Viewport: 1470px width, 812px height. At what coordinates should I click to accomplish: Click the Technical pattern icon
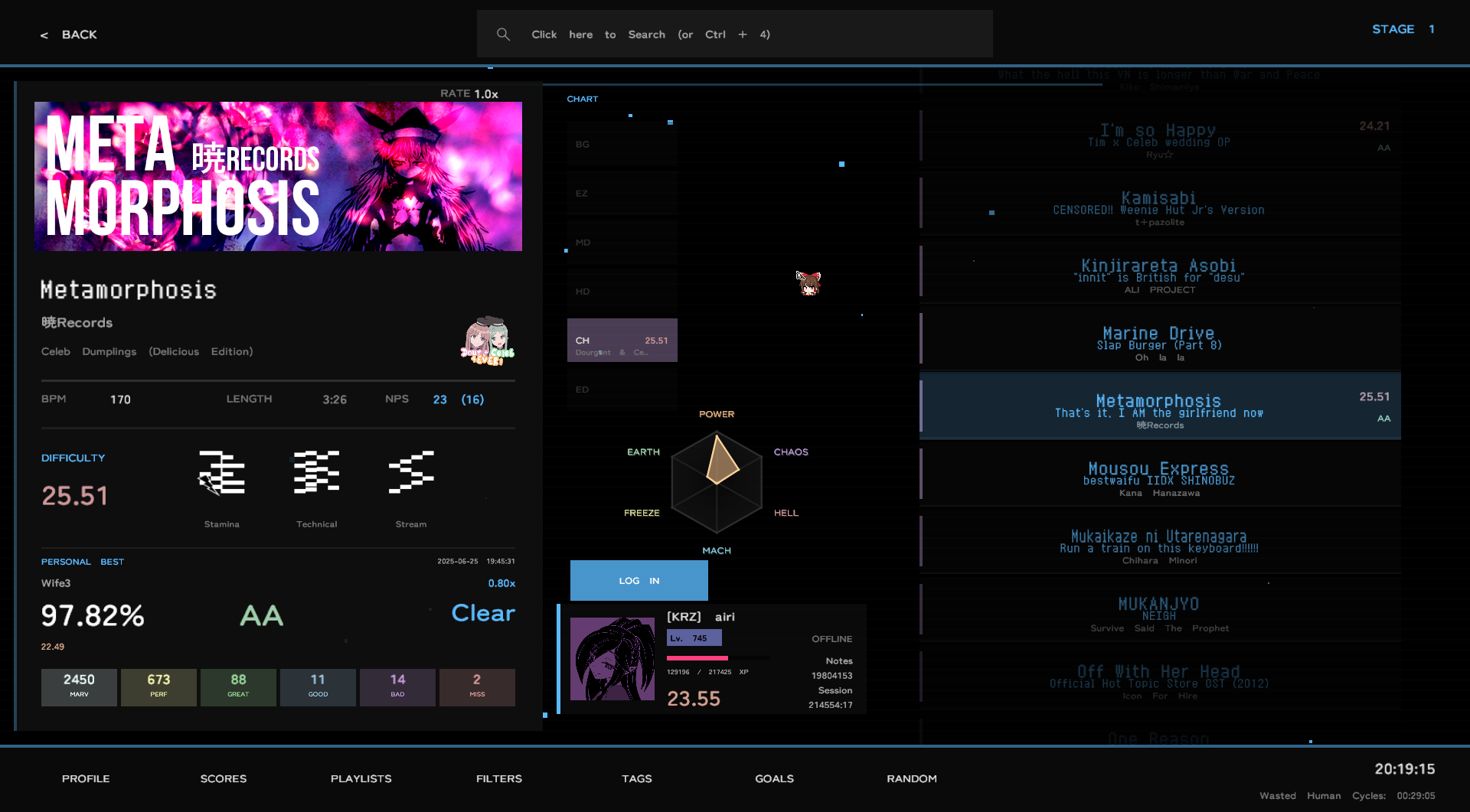click(x=316, y=472)
